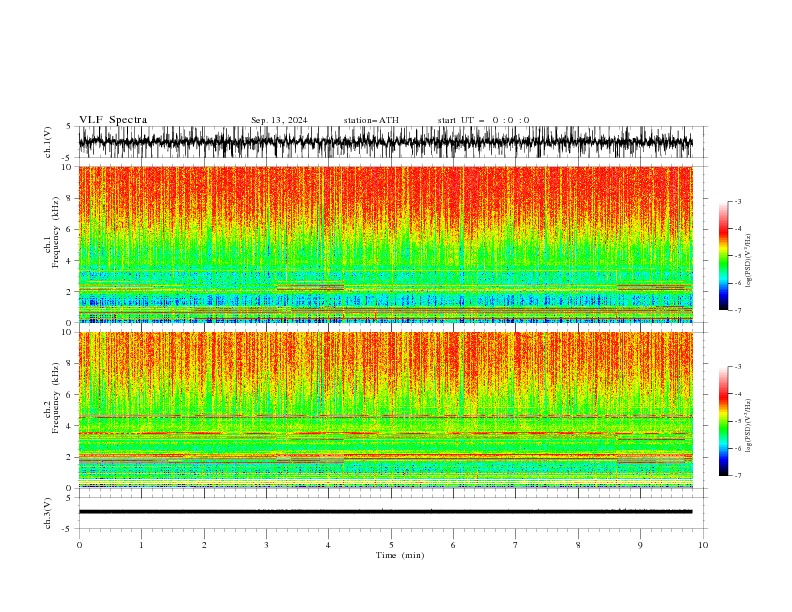Click the date "Sep. 13, 2024"
The image size is (792, 612).
pyautogui.click(x=279, y=120)
